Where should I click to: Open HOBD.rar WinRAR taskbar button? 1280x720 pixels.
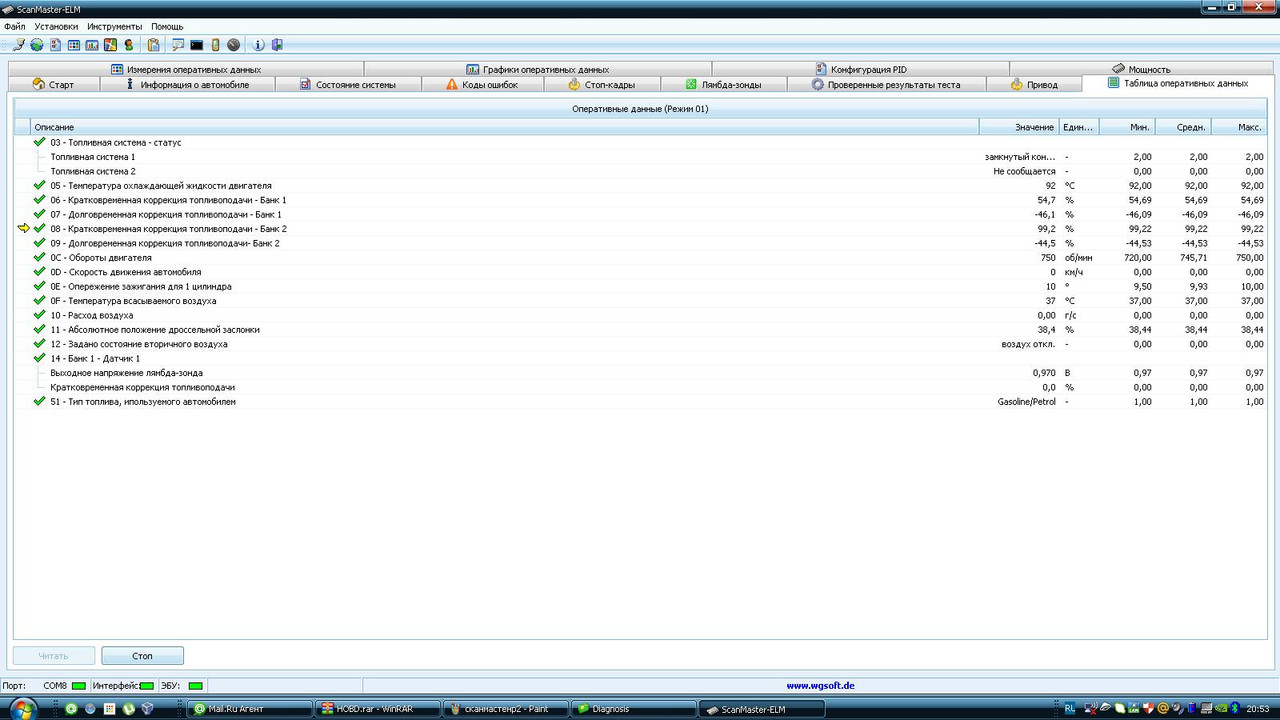click(376, 709)
